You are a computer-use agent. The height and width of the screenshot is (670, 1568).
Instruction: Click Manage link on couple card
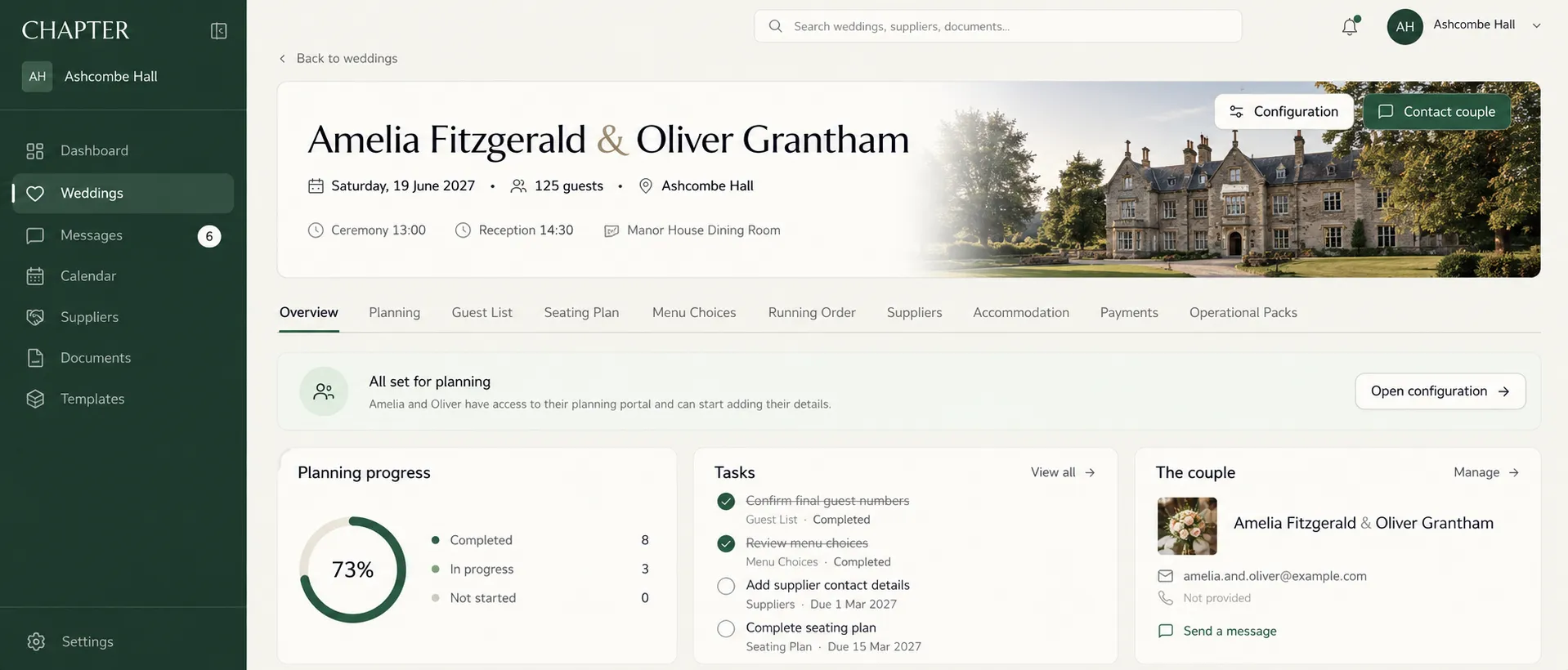tap(1486, 472)
